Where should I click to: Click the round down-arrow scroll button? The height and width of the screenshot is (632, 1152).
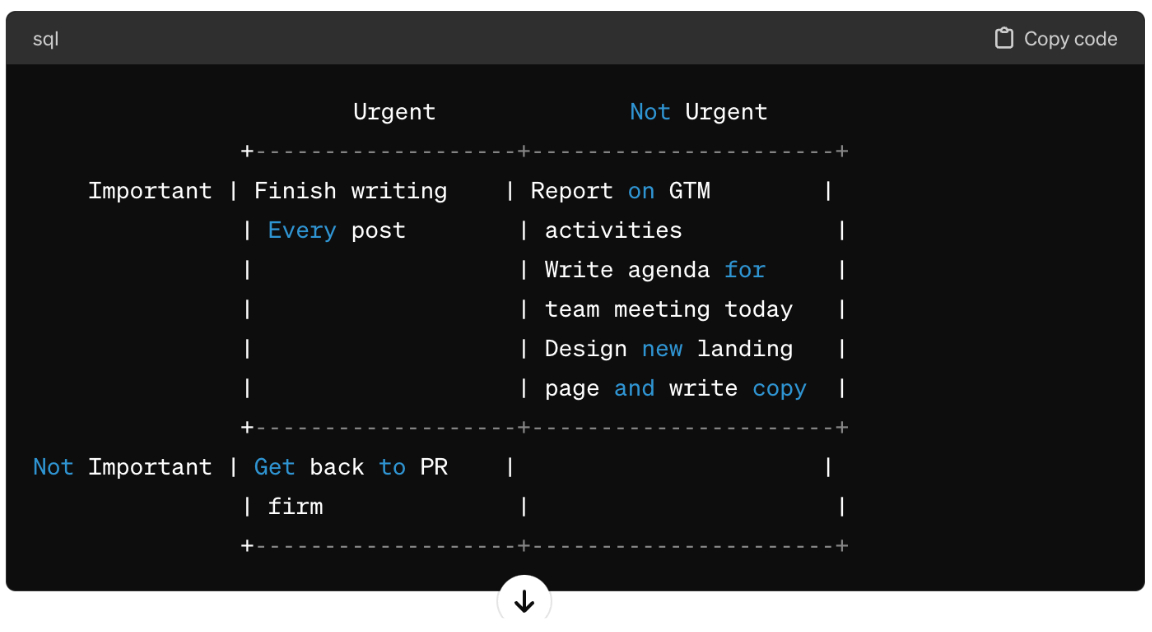[x=524, y=601]
